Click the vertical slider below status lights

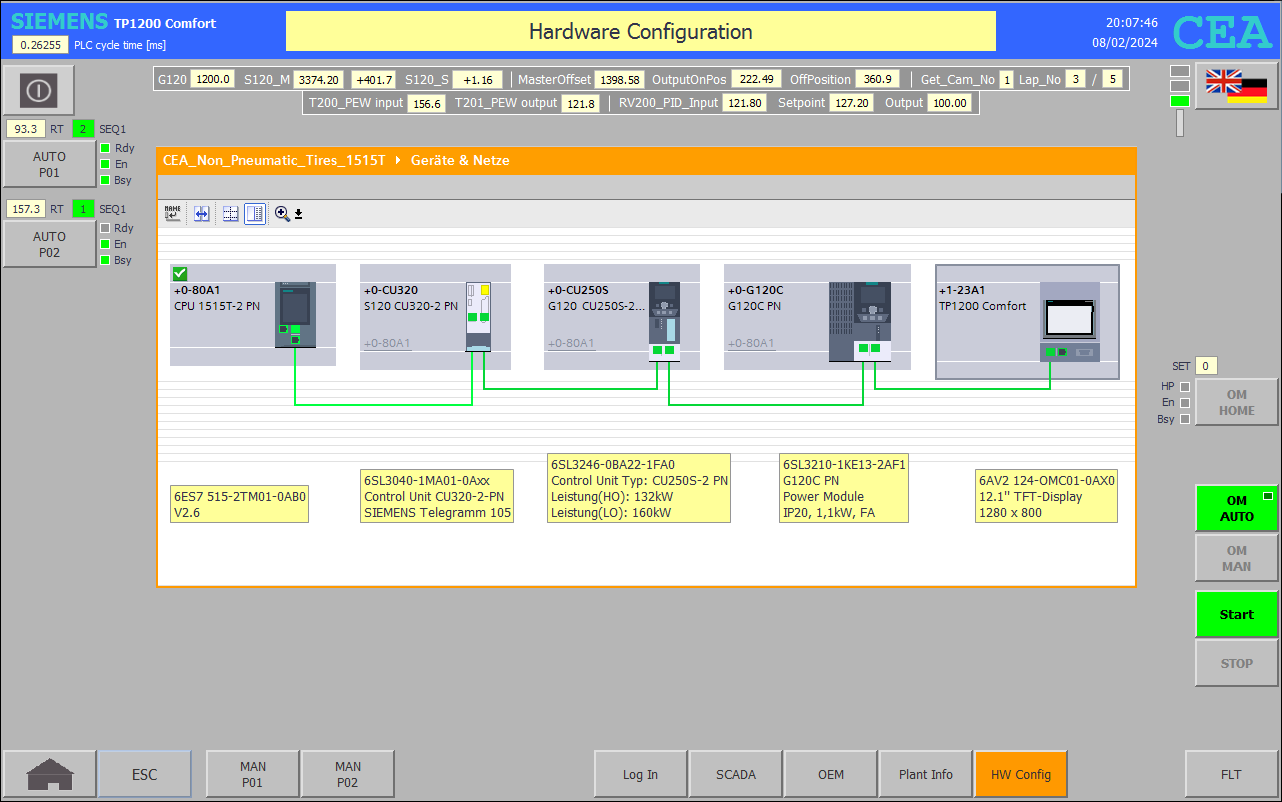pos(1180,122)
